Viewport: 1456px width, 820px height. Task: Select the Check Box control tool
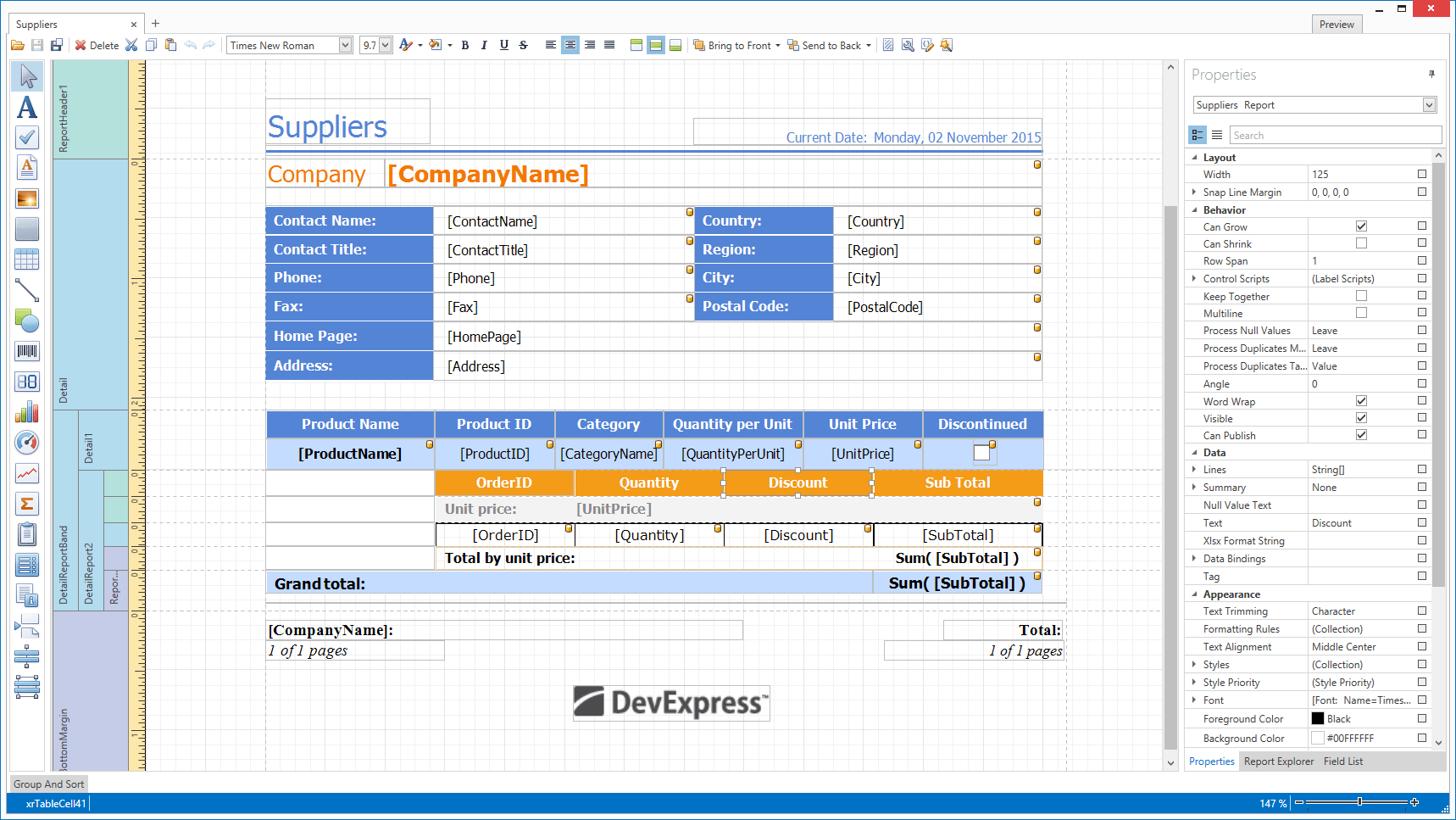27,137
